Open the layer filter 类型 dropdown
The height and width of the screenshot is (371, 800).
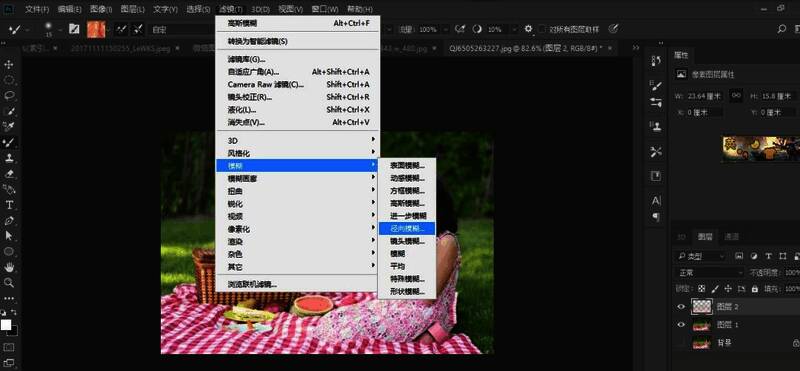pos(701,256)
